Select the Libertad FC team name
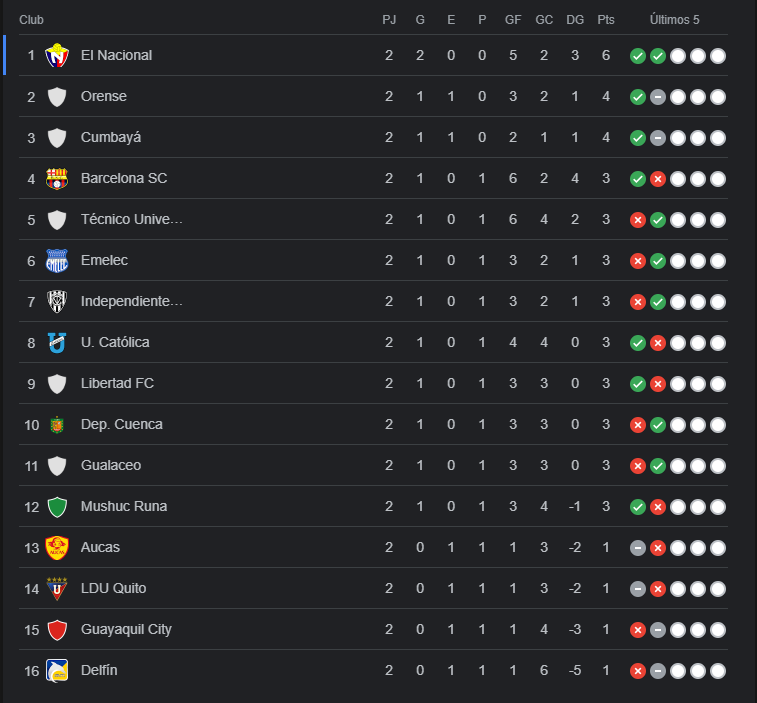Viewport: 757px width, 703px height. pos(117,383)
